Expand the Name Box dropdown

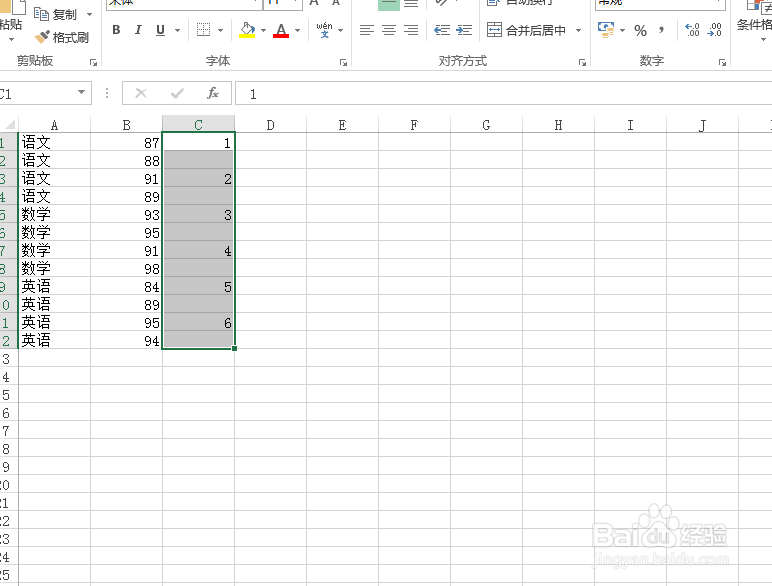point(81,93)
